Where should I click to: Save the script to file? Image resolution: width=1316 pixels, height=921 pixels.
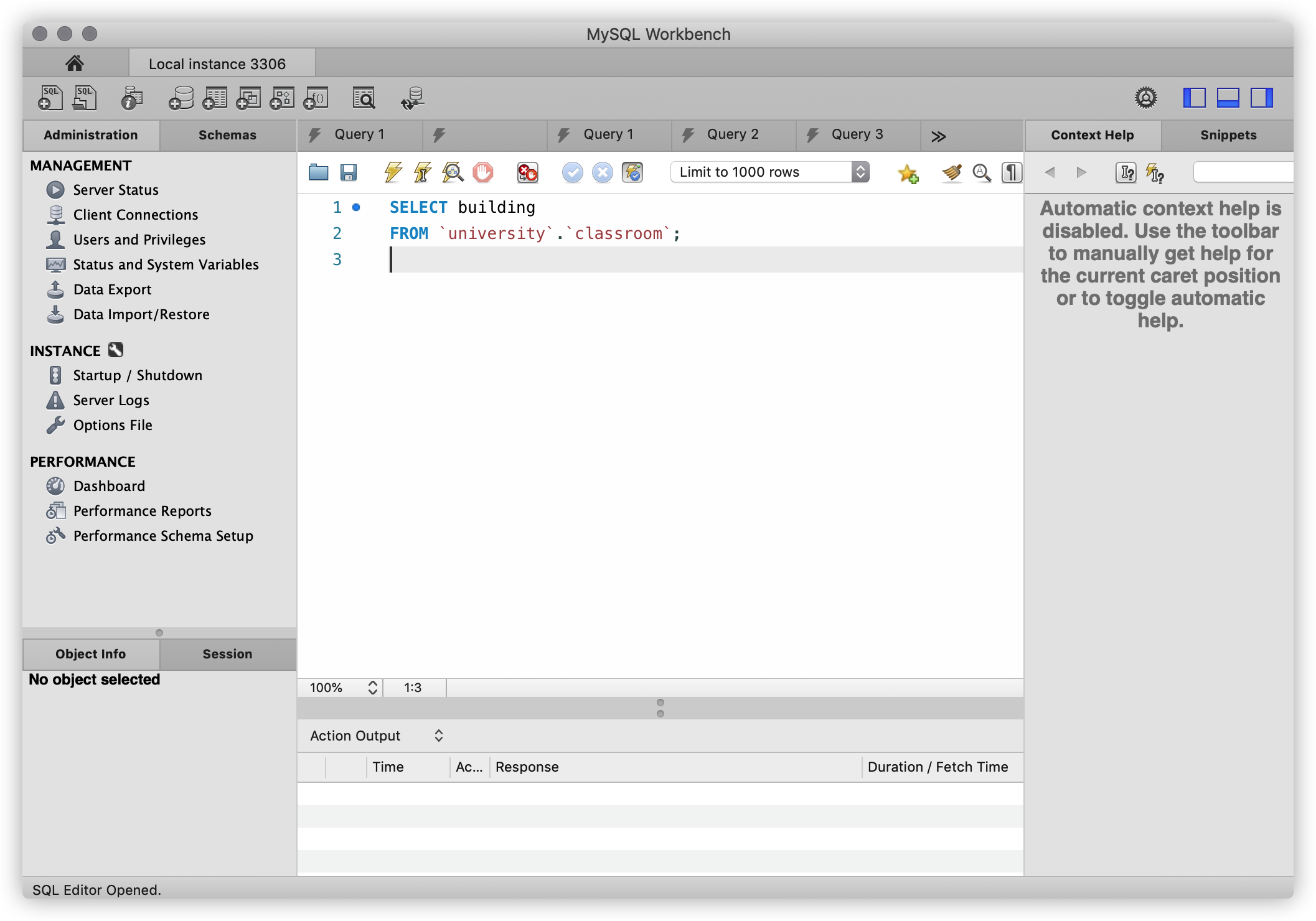pos(349,172)
